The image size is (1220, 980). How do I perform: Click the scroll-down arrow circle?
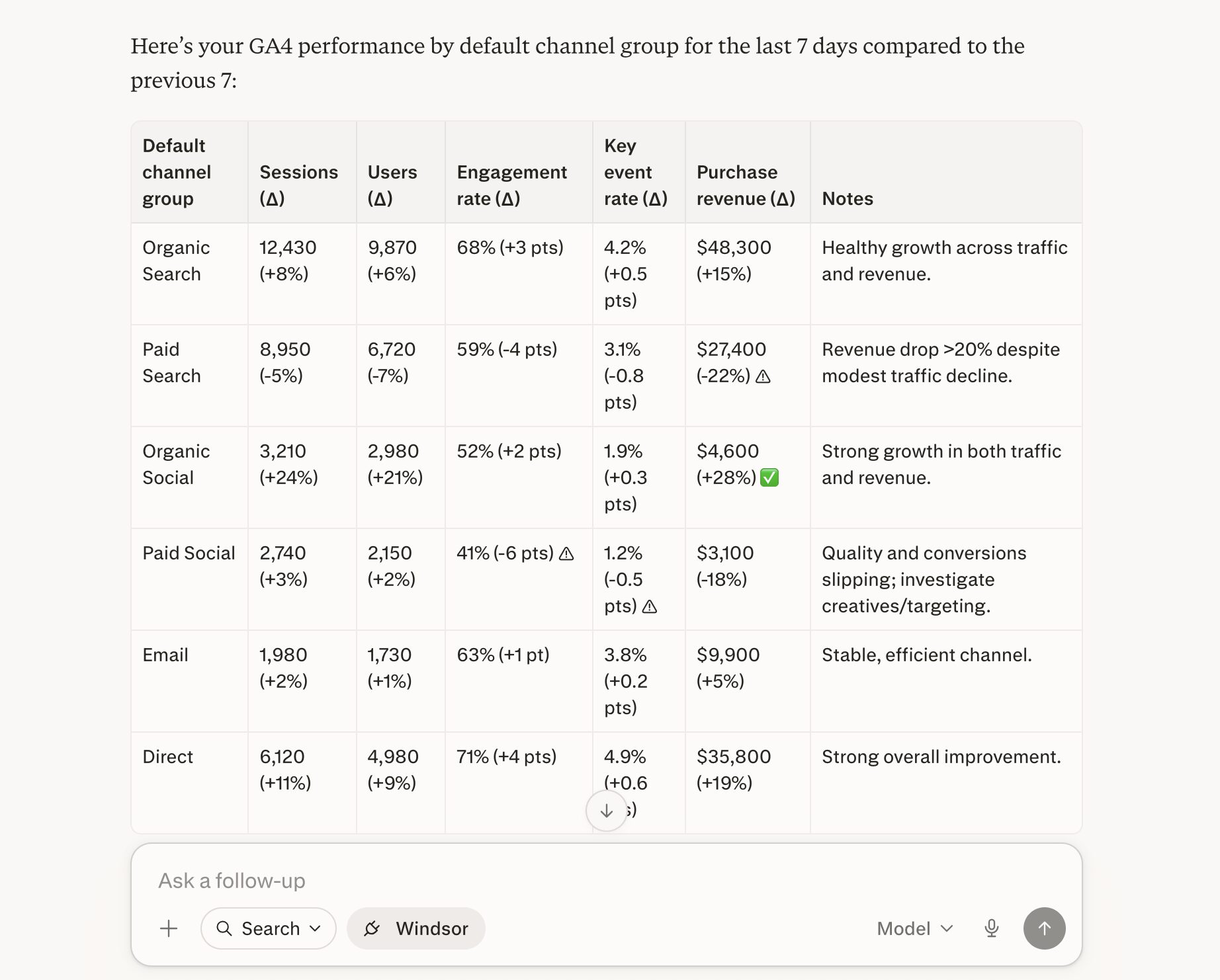tap(606, 811)
